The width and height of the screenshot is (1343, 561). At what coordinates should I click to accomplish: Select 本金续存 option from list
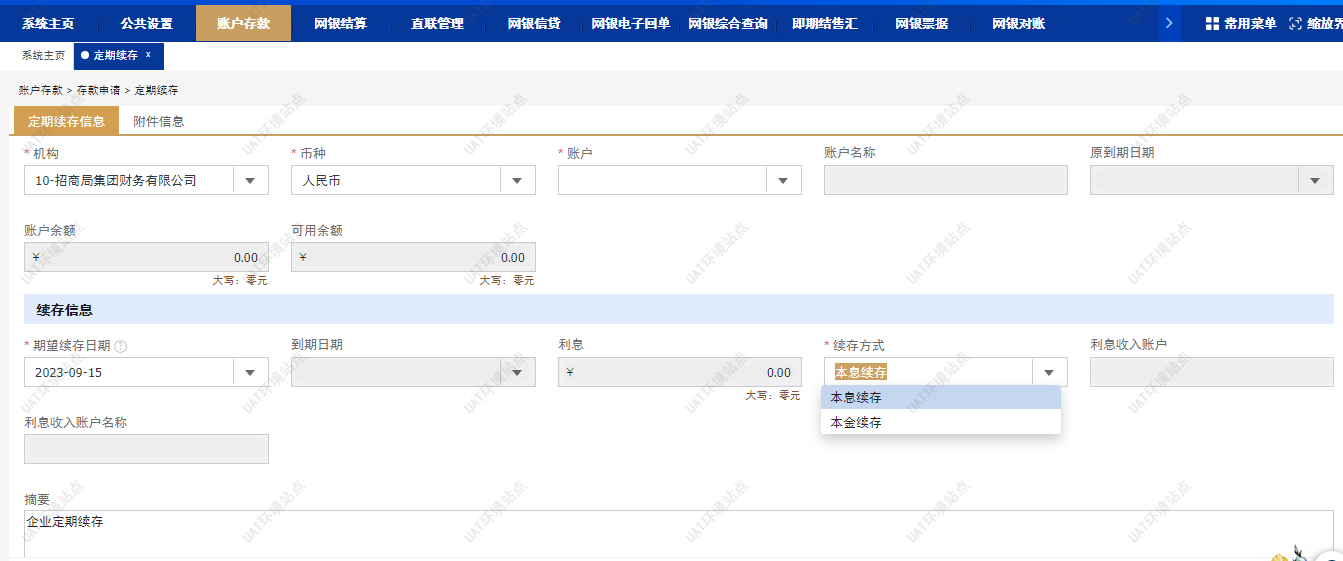point(856,422)
